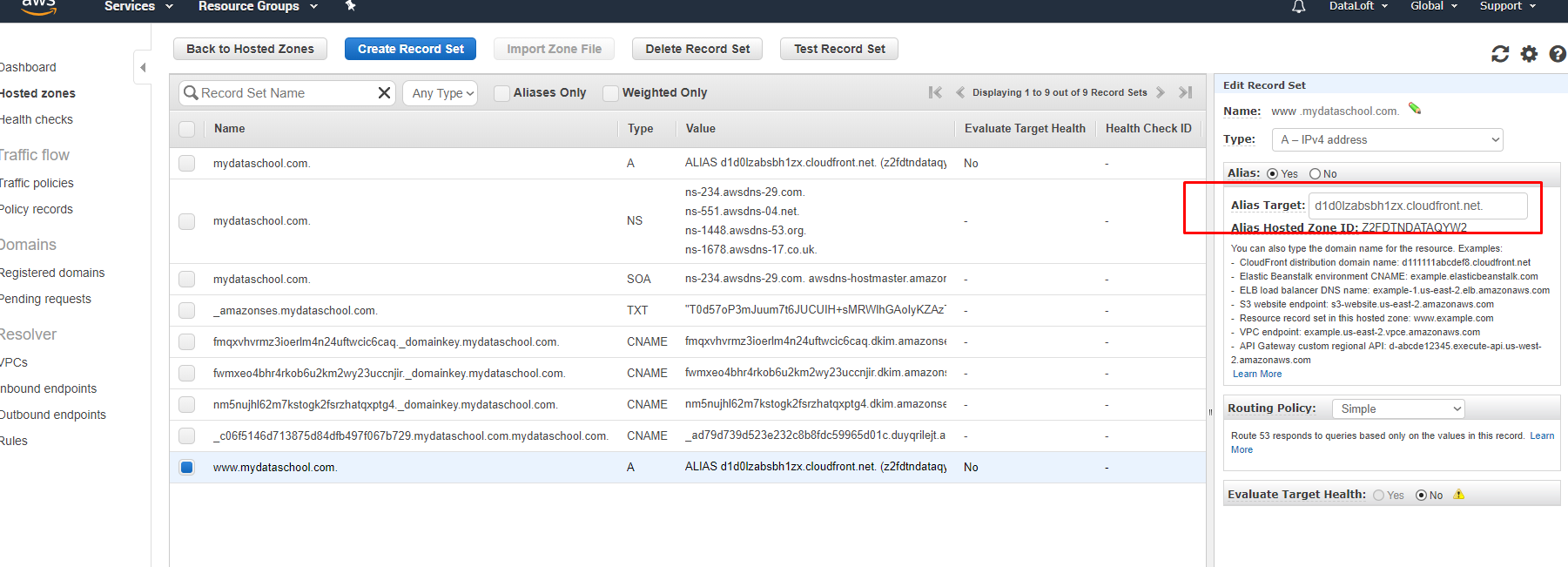The width and height of the screenshot is (1568, 567).
Task: Click in the Record Set Name search field
Action: pos(287,93)
